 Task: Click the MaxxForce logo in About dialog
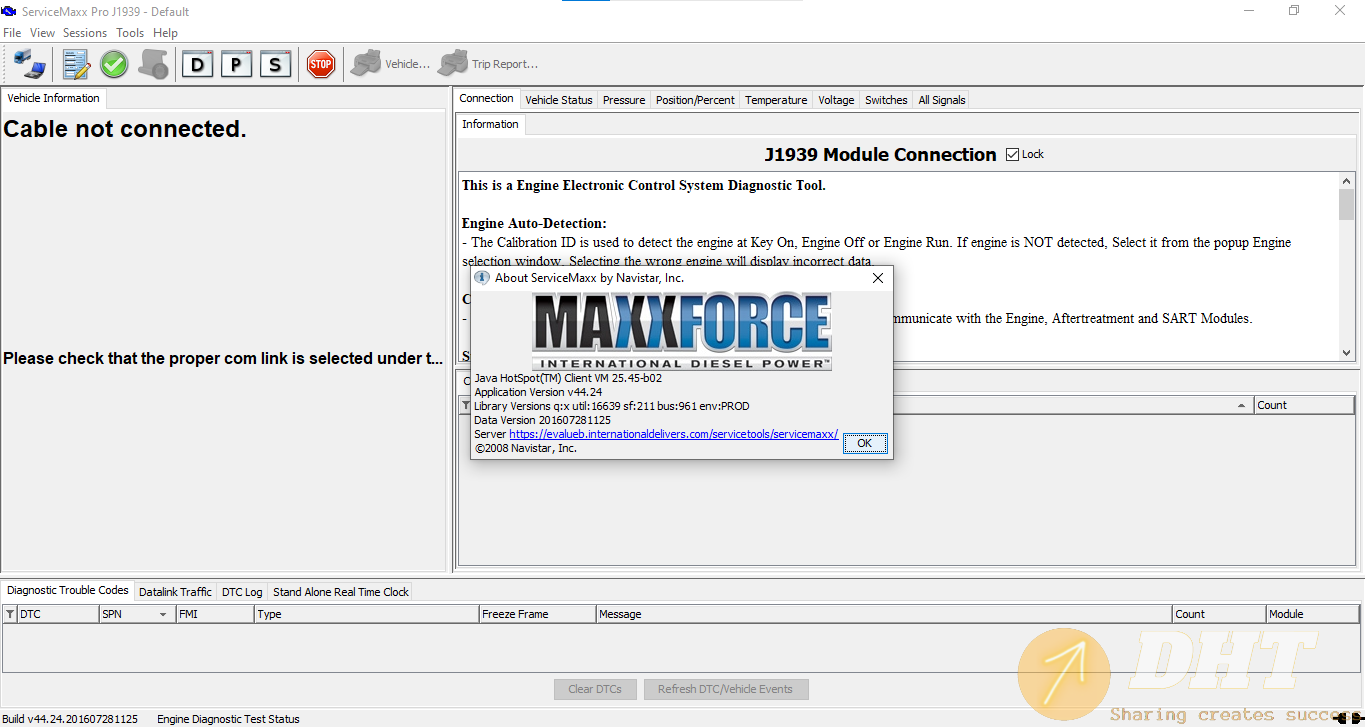682,332
